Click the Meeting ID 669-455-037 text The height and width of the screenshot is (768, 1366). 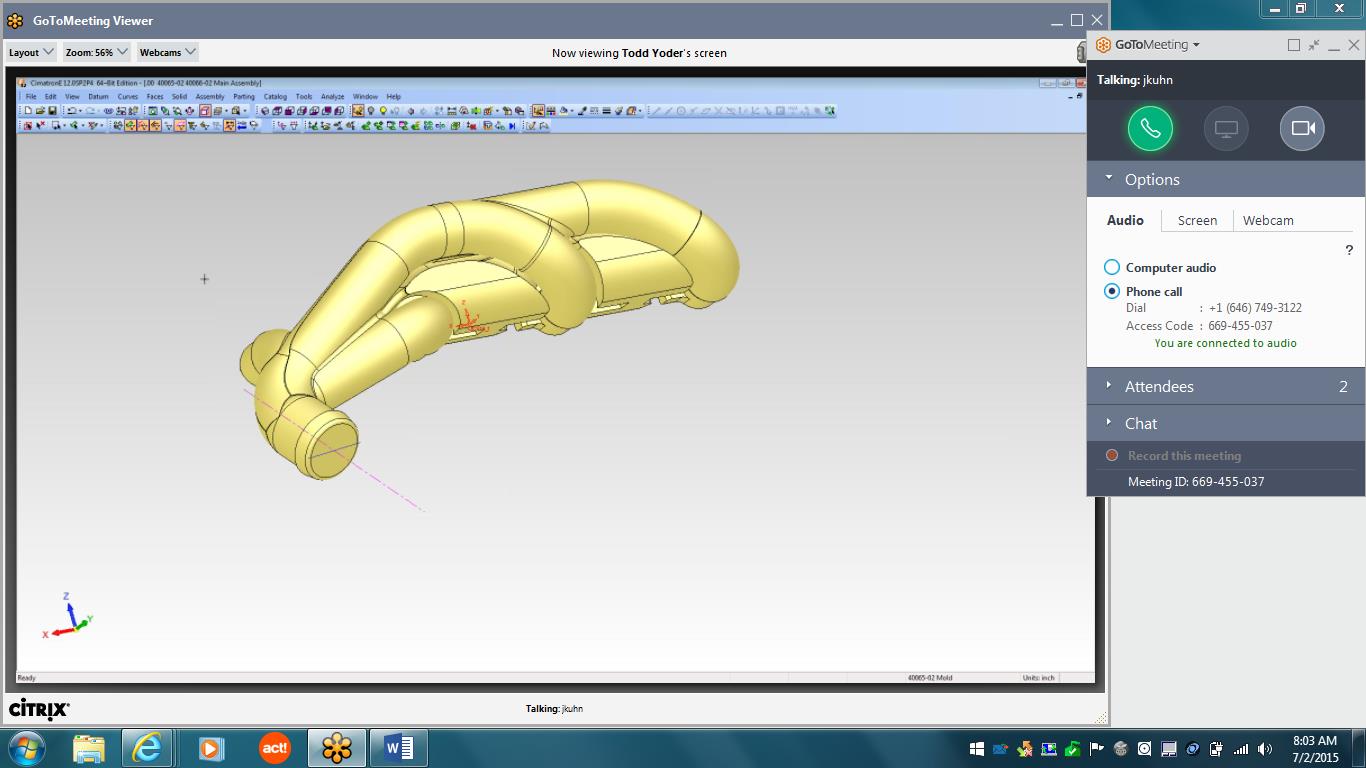pos(1196,481)
